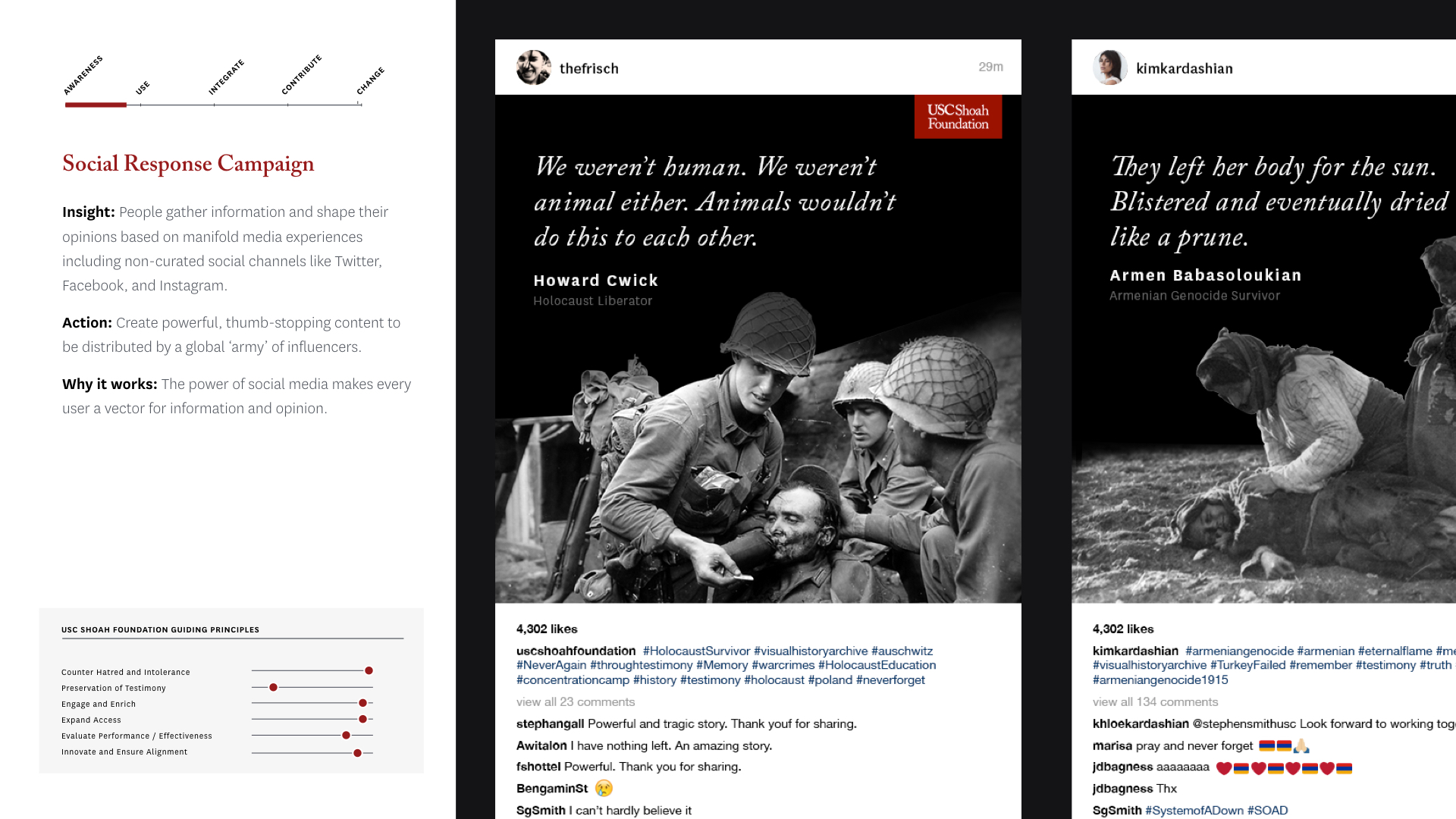
Task: Open the #visualhistoryarchive hashtag in thefrisch post
Action: [811, 651]
